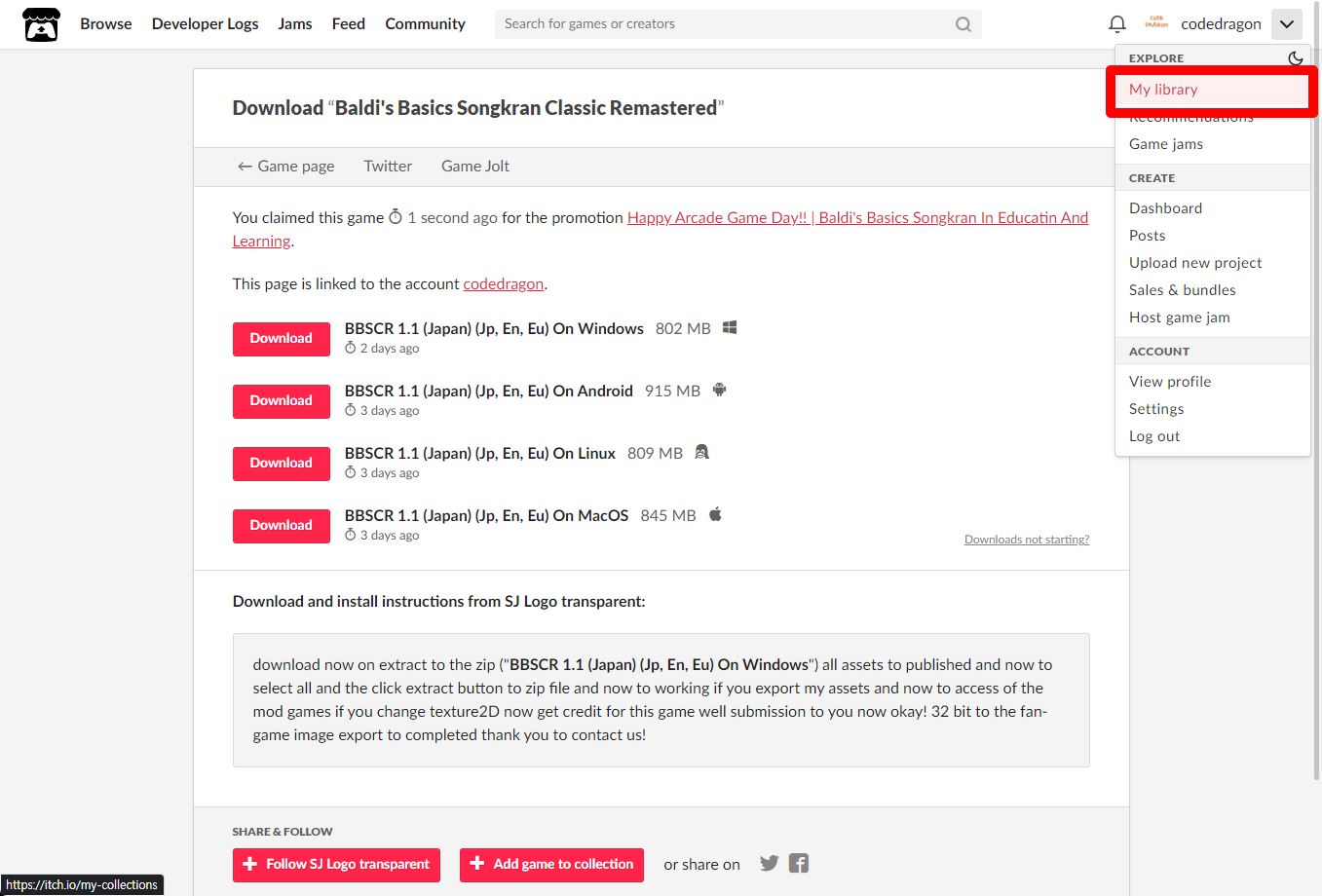Choose Log out
1322x896 pixels.
[x=1212, y=436]
